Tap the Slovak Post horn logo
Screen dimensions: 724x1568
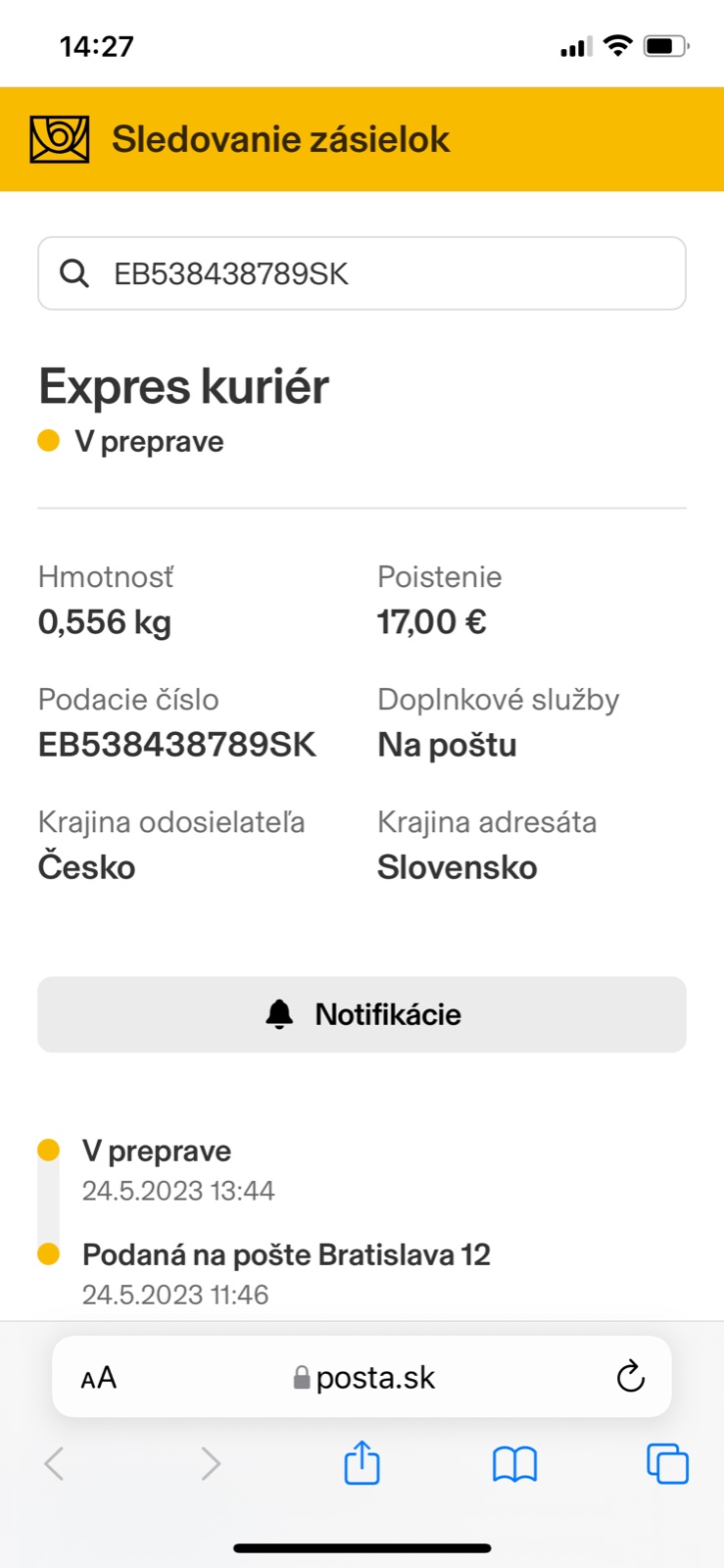60,139
